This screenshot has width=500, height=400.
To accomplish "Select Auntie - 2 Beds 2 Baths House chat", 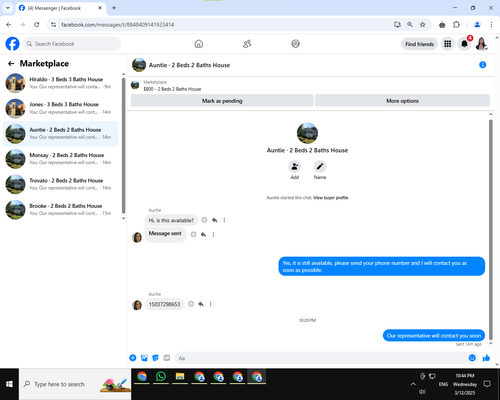I will coord(60,133).
